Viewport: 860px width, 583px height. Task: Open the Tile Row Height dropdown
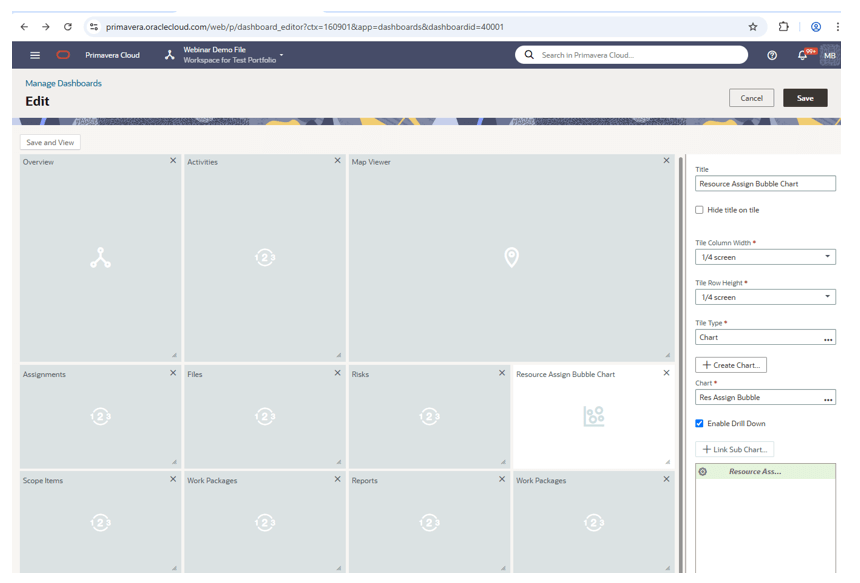[828, 297]
